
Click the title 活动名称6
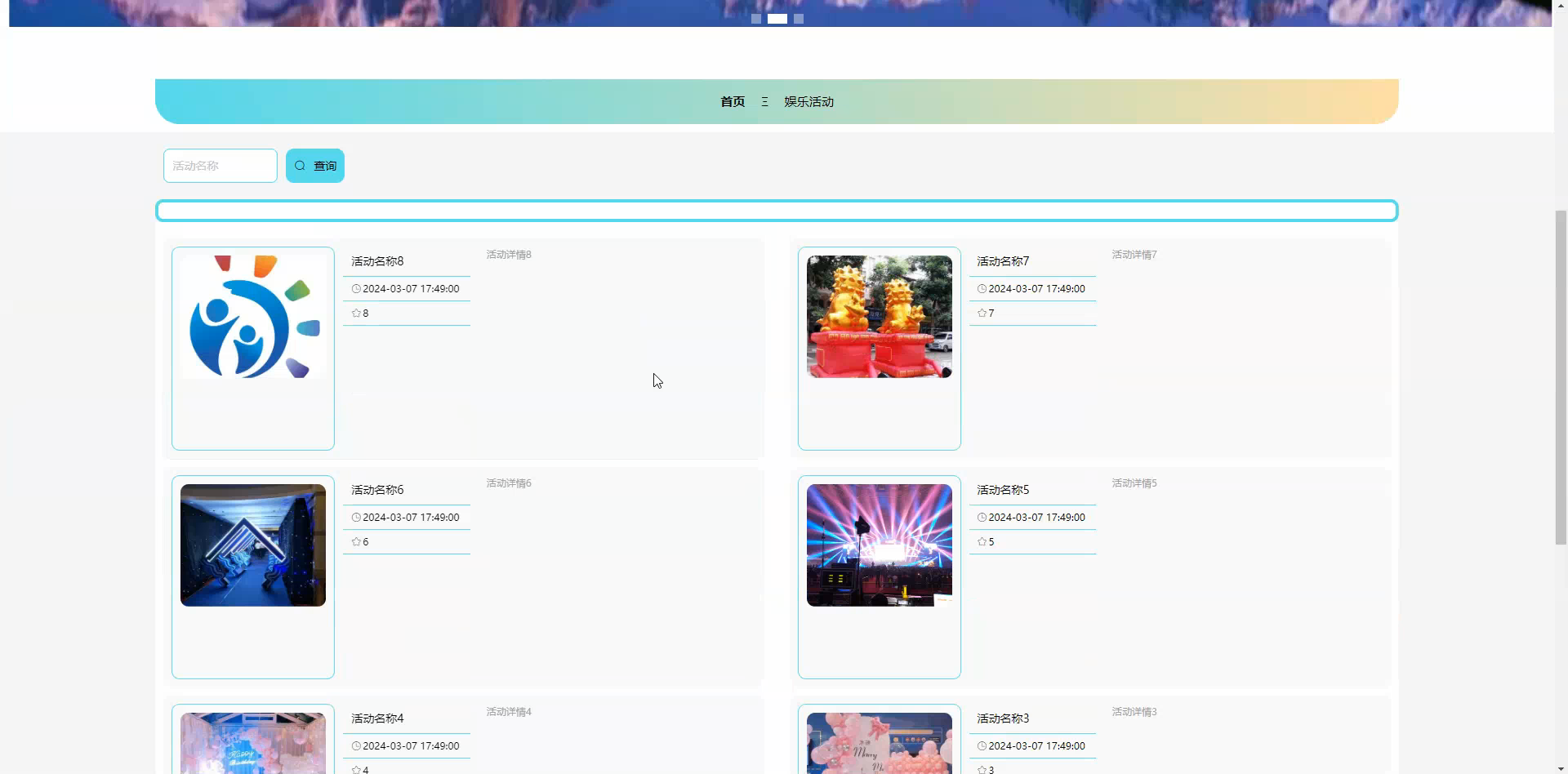(377, 490)
